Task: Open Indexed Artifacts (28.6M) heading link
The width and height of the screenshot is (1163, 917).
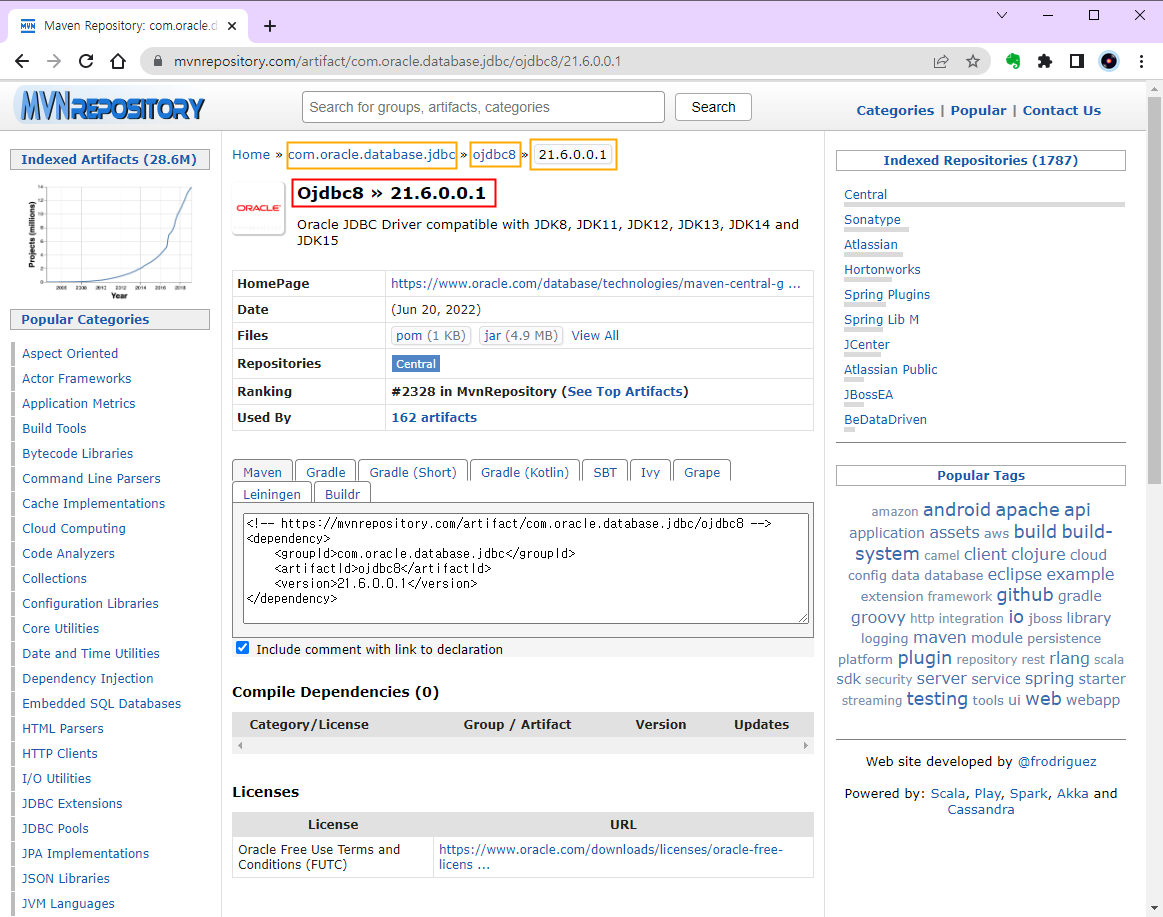Action: [109, 160]
